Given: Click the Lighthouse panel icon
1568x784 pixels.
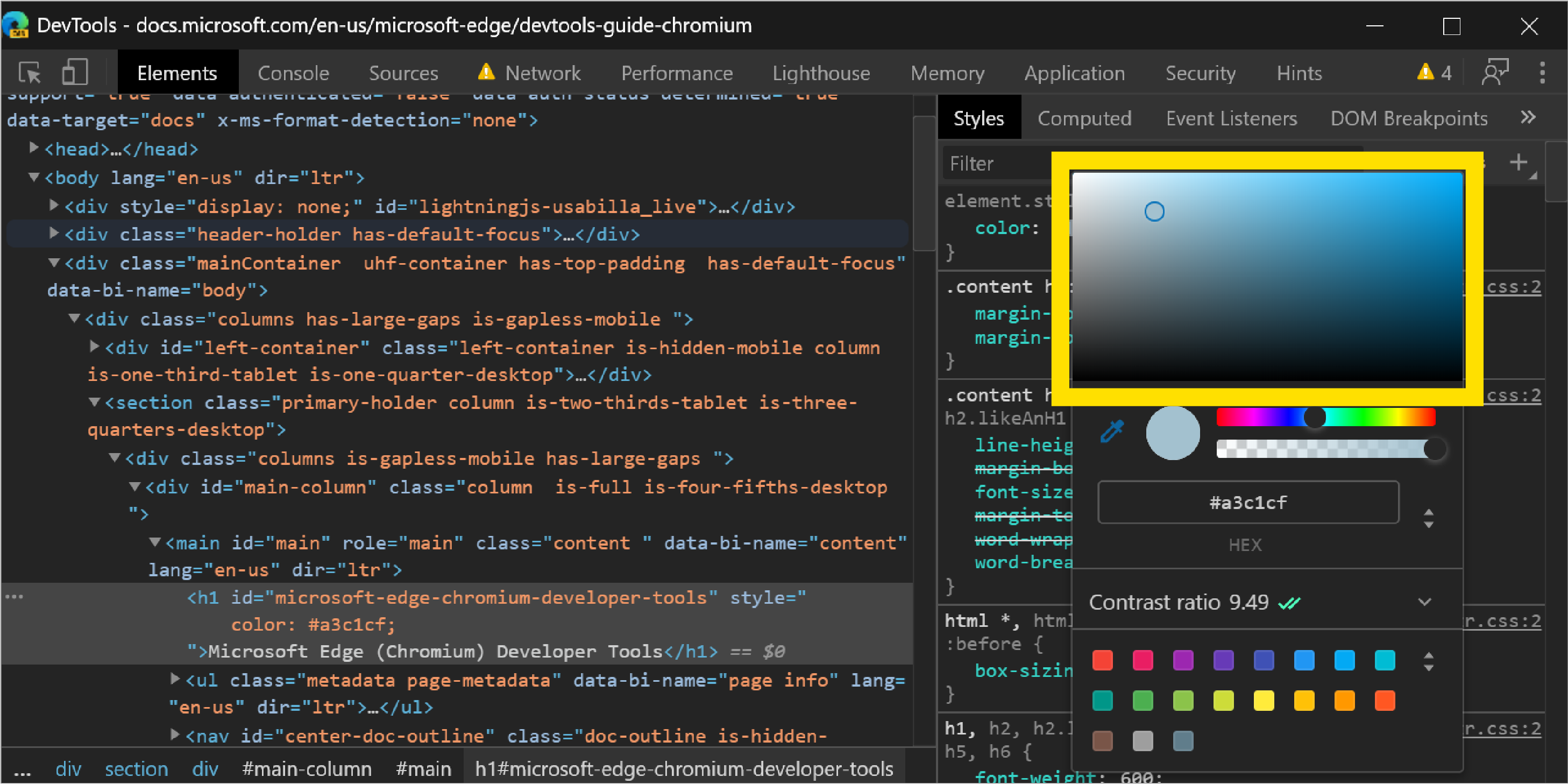Looking at the screenshot, I should (x=819, y=71).
